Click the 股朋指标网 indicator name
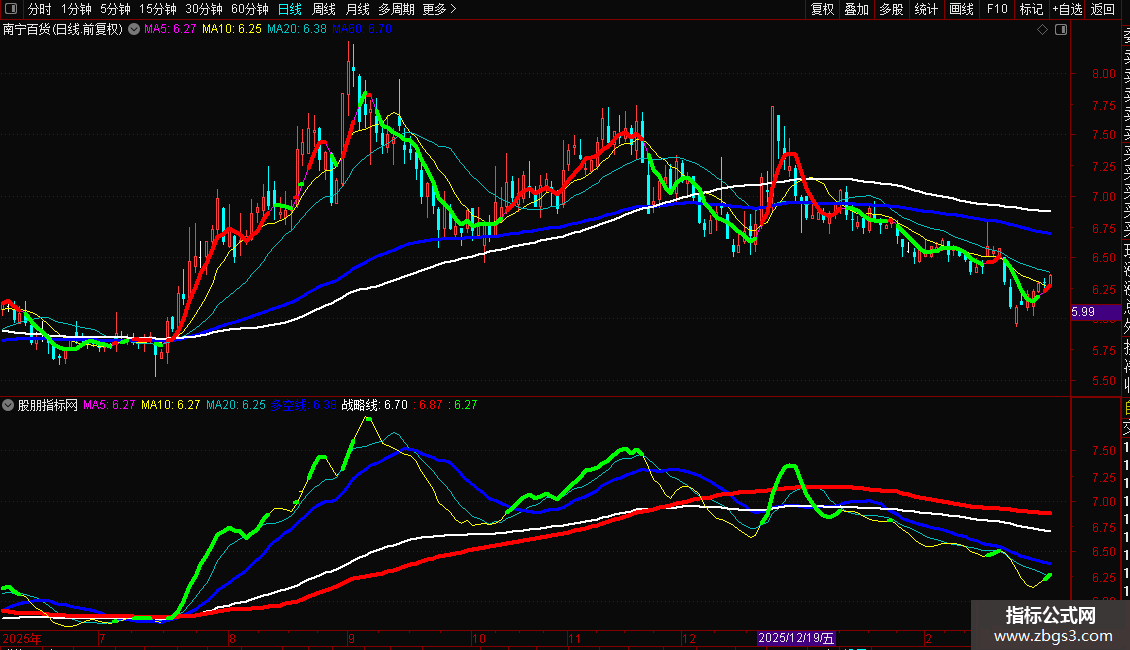Screen dimensions: 1130x650 click(x=48, y=405)
